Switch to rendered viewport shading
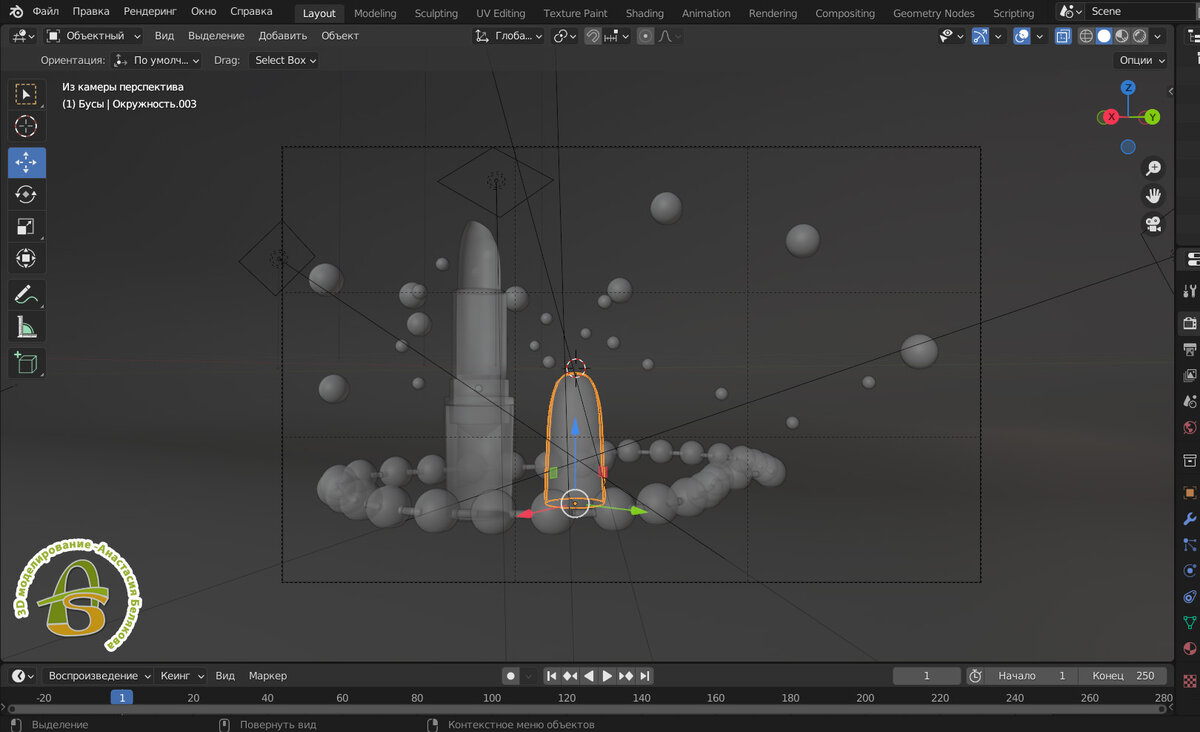This screenshot has width=1200, height=732. coord(1139,36)
